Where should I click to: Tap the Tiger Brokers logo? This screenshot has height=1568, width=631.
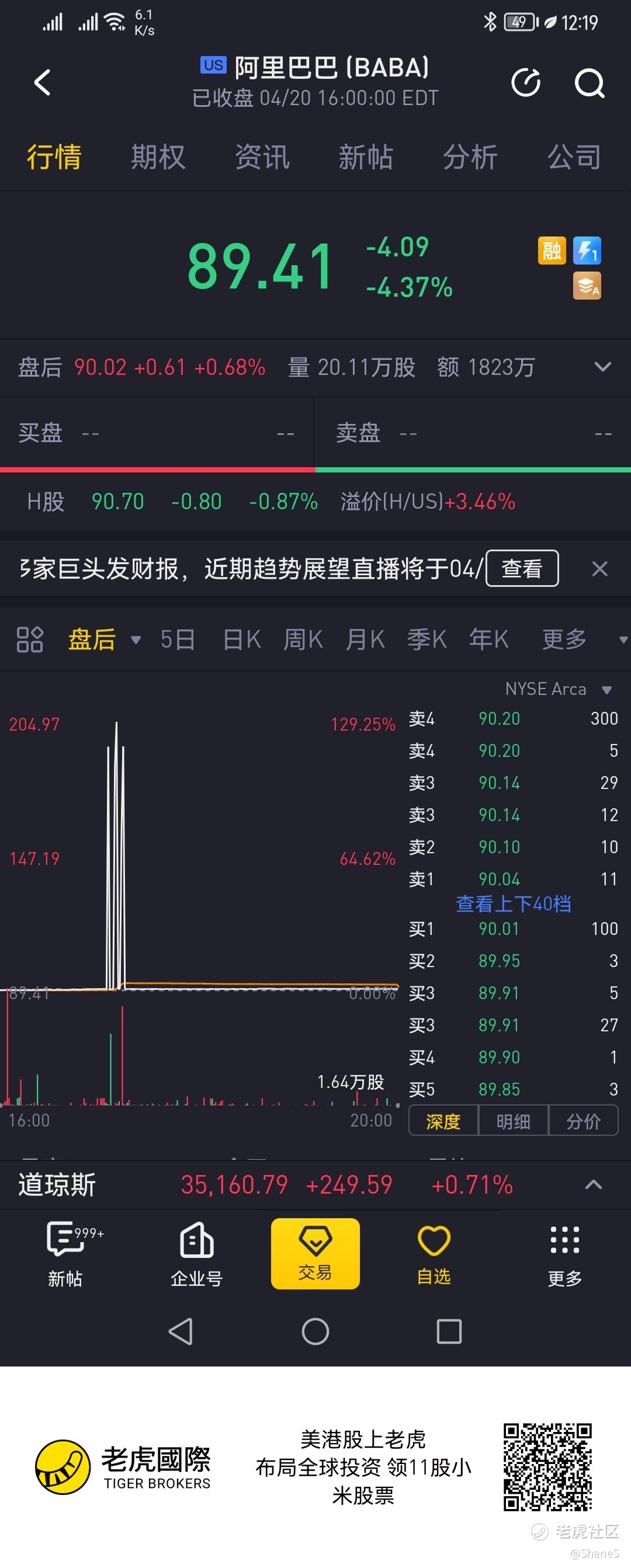123,1467
